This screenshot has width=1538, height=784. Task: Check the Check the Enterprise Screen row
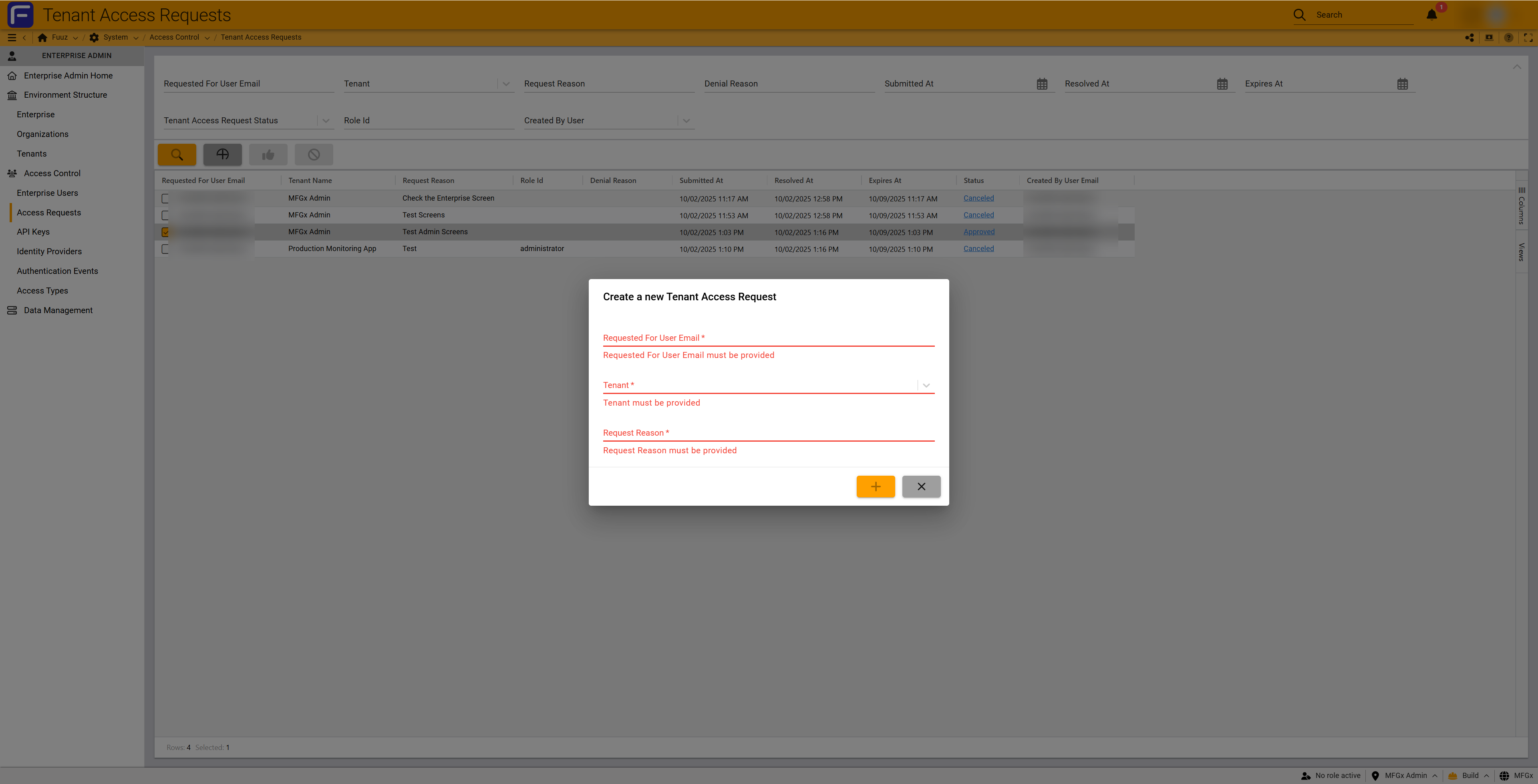click(165, 198)
